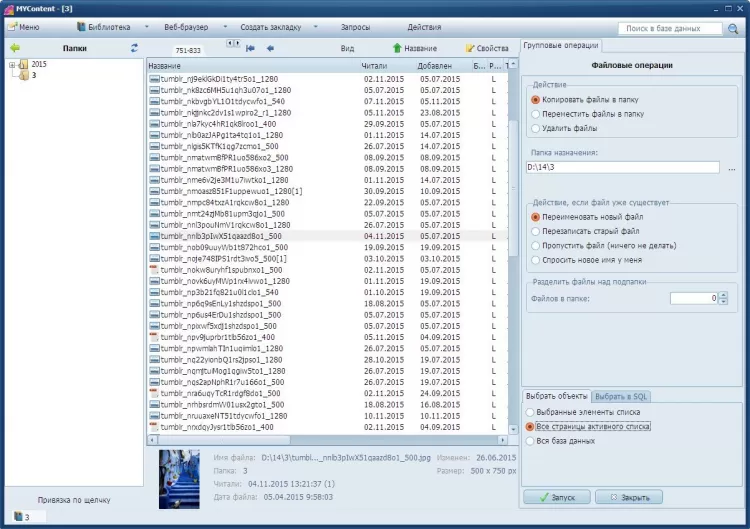Click file icon of tumblr_nra6uqyTcR1rdgf8do1_500
Image resolution: width=750 pixels, height=529 pixels.
click(154, 394)
